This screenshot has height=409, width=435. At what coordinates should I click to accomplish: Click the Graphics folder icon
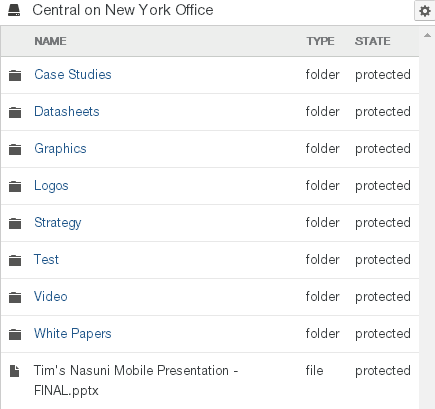15,149
